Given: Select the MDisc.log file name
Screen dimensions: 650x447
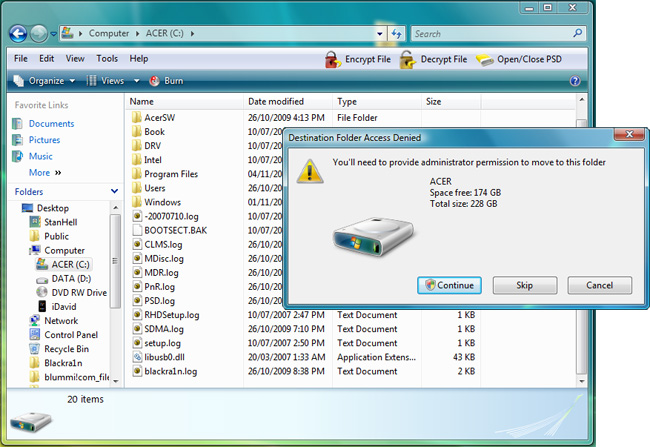Looking at the screenshot, I should coord(164,259).
